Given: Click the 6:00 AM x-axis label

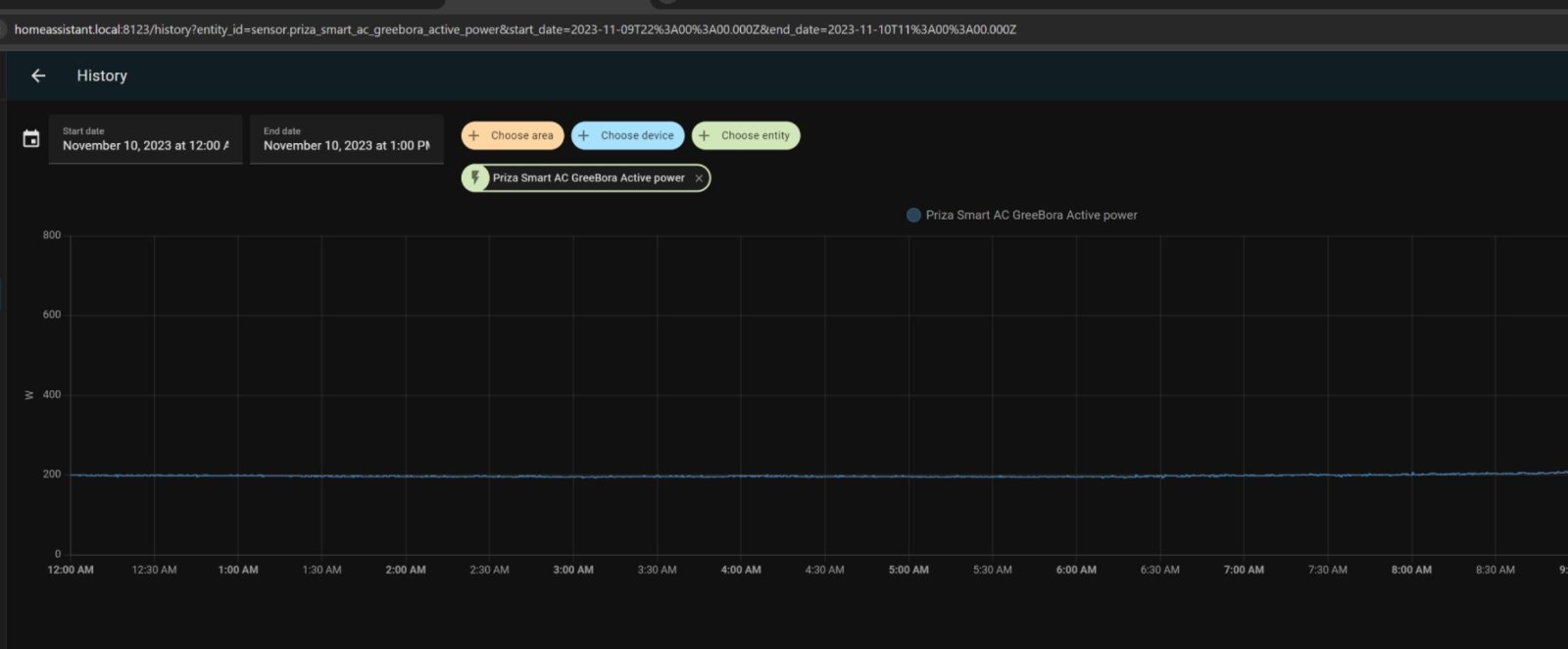Looking at the screenshot, I should [x=1076, y=570].
